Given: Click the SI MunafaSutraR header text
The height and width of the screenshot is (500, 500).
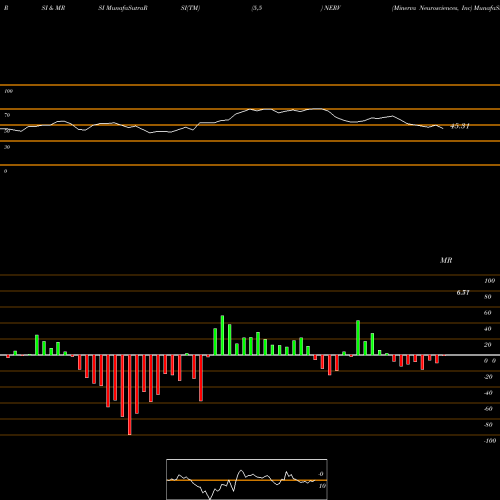Looking at the screenshot, I should pos(123,8).
